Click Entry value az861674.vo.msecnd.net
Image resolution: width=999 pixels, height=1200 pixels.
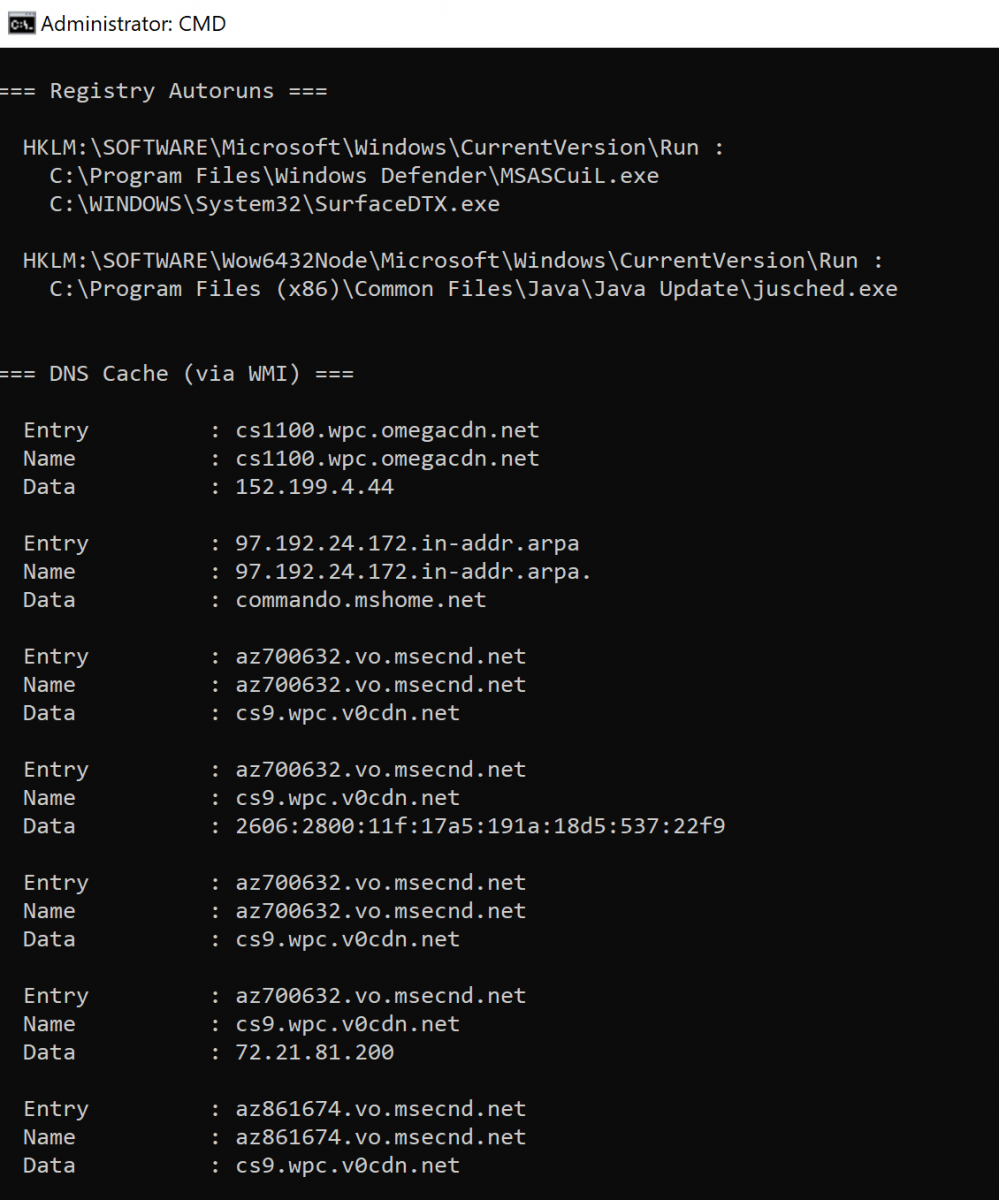(380, 1109)
